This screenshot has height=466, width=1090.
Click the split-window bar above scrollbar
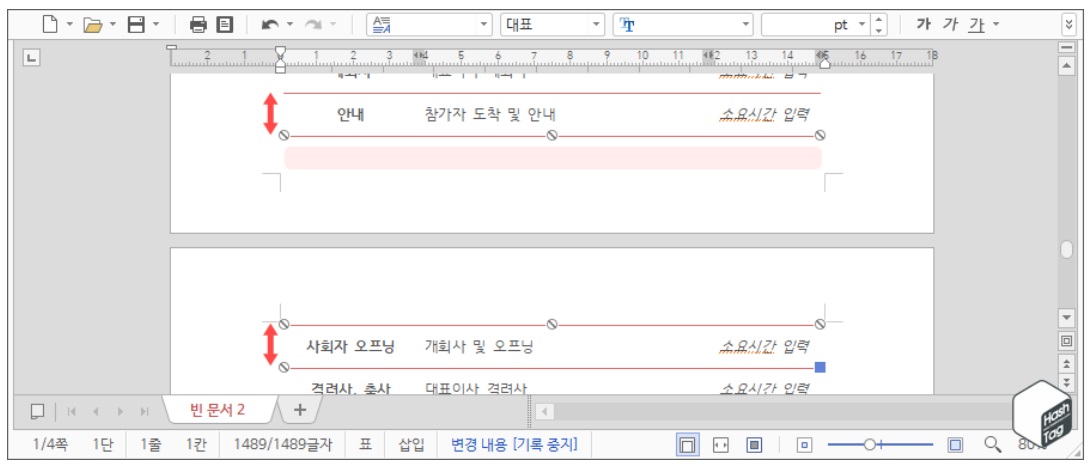click(1066, 47)
